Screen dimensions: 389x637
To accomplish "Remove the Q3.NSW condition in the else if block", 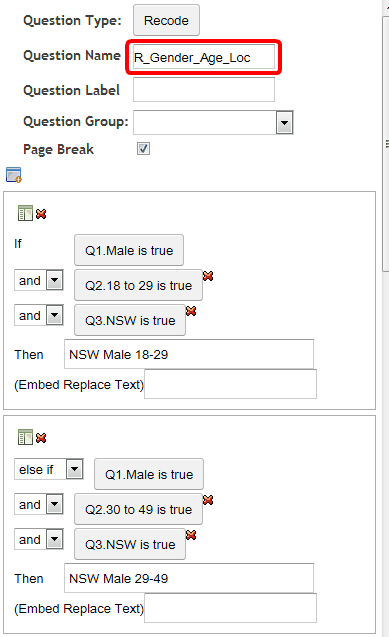I will [191, 535].
